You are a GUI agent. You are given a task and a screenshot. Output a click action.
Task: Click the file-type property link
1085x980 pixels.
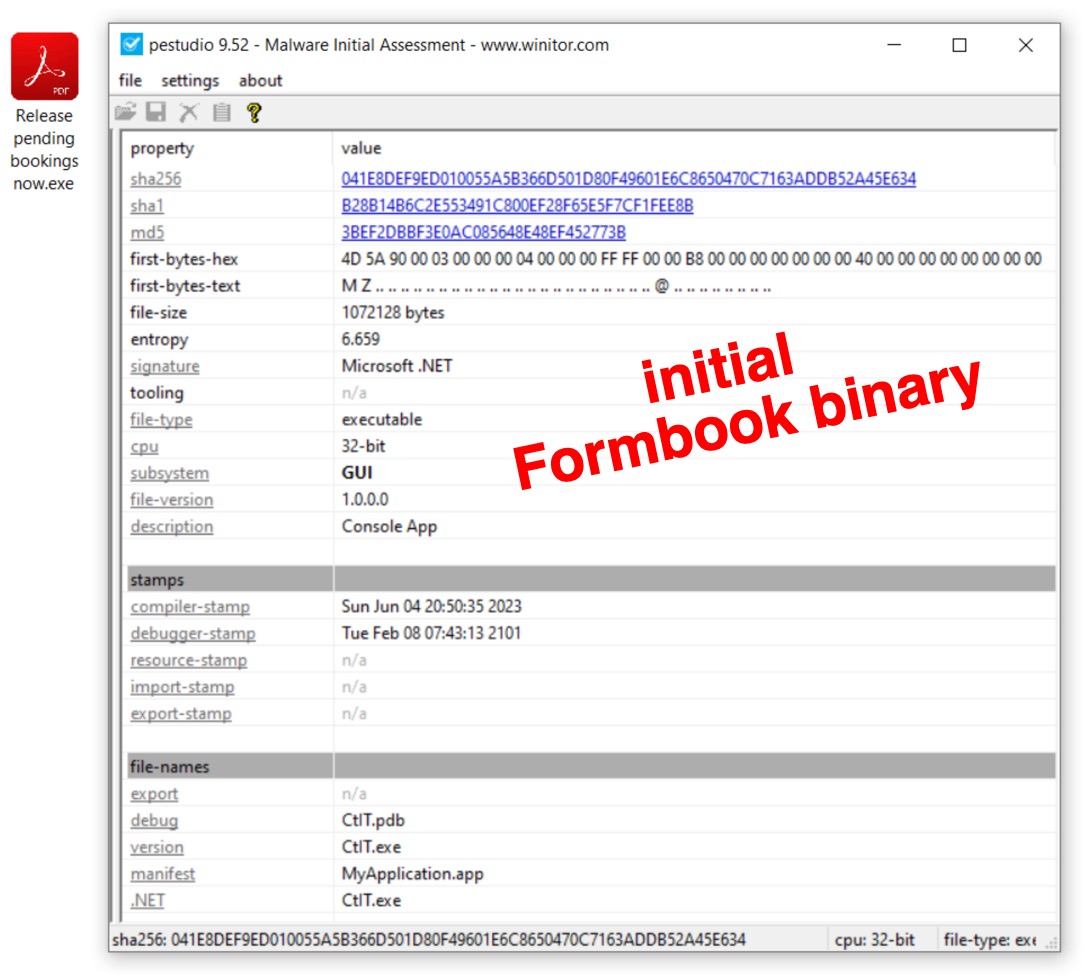(161, 419)
